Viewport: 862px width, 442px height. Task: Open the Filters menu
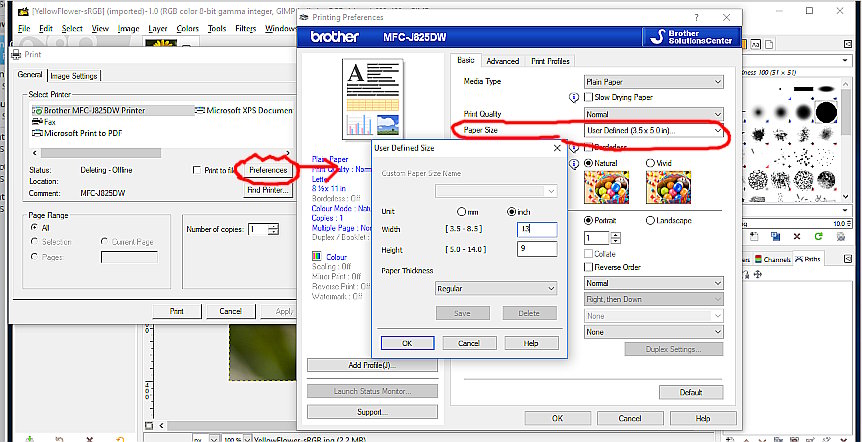point(246,29)
